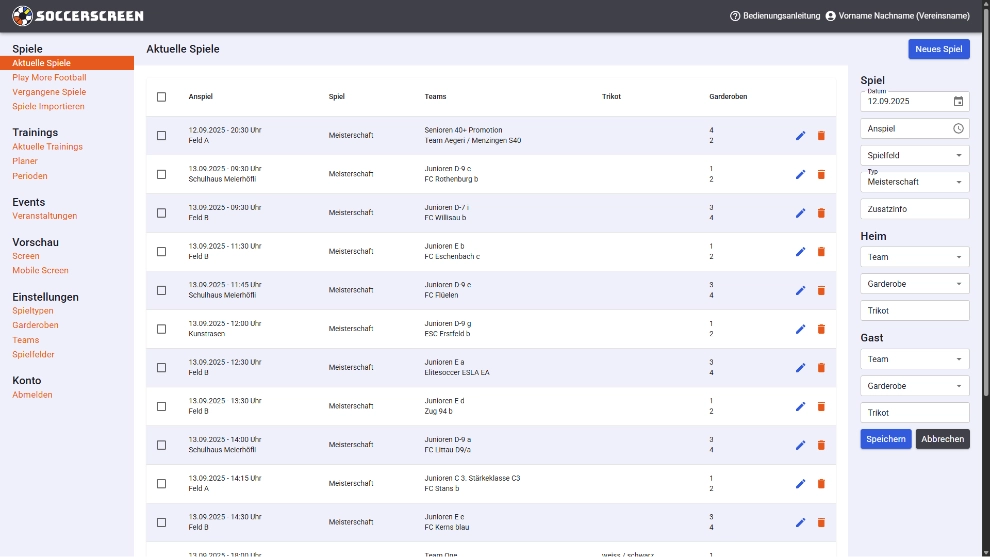The width and height of the screenshot is (990, 557).
Task: Save the game with Speichern
Action: (x=886, y=439)
